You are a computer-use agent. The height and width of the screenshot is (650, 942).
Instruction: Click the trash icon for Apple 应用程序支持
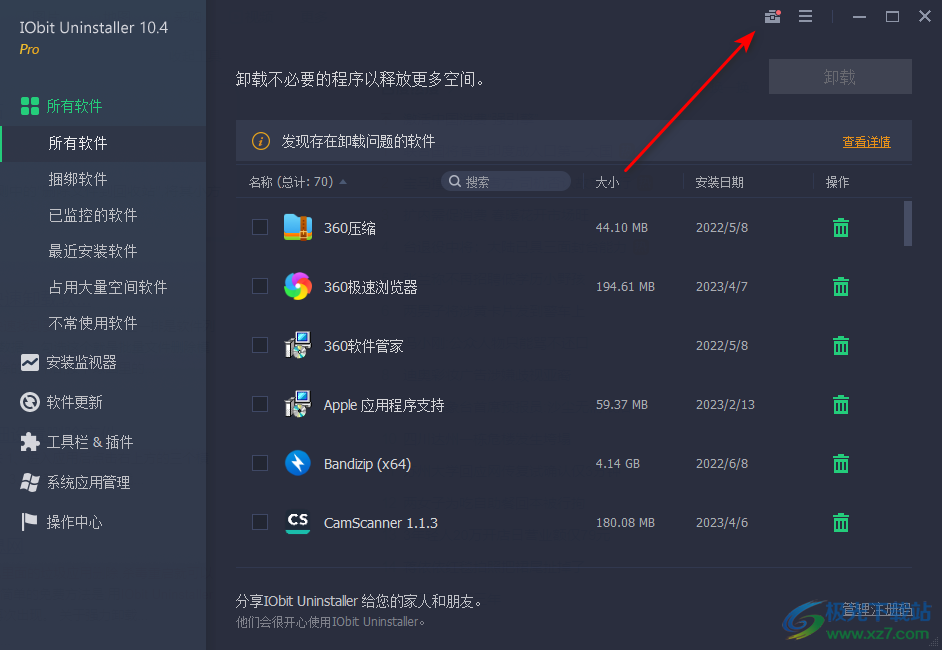(840, 404)
